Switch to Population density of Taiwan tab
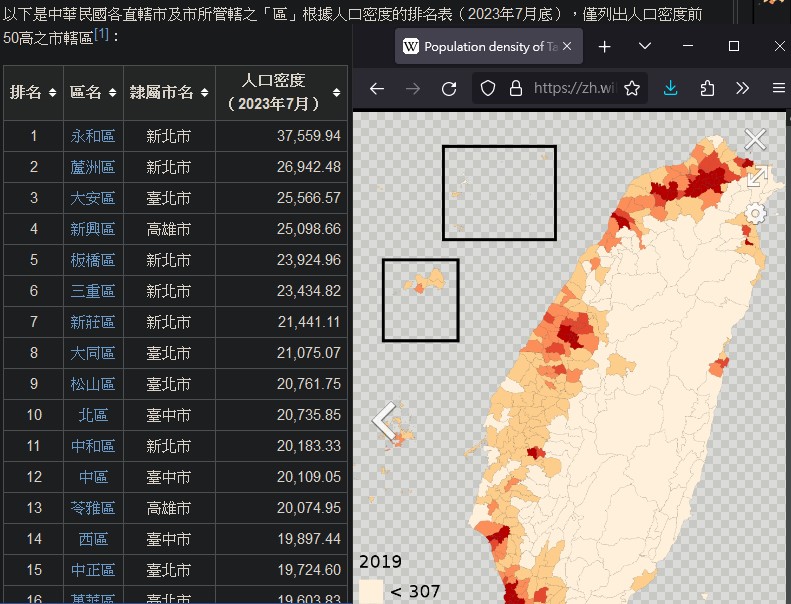791x604 pixels. [480, 47]
